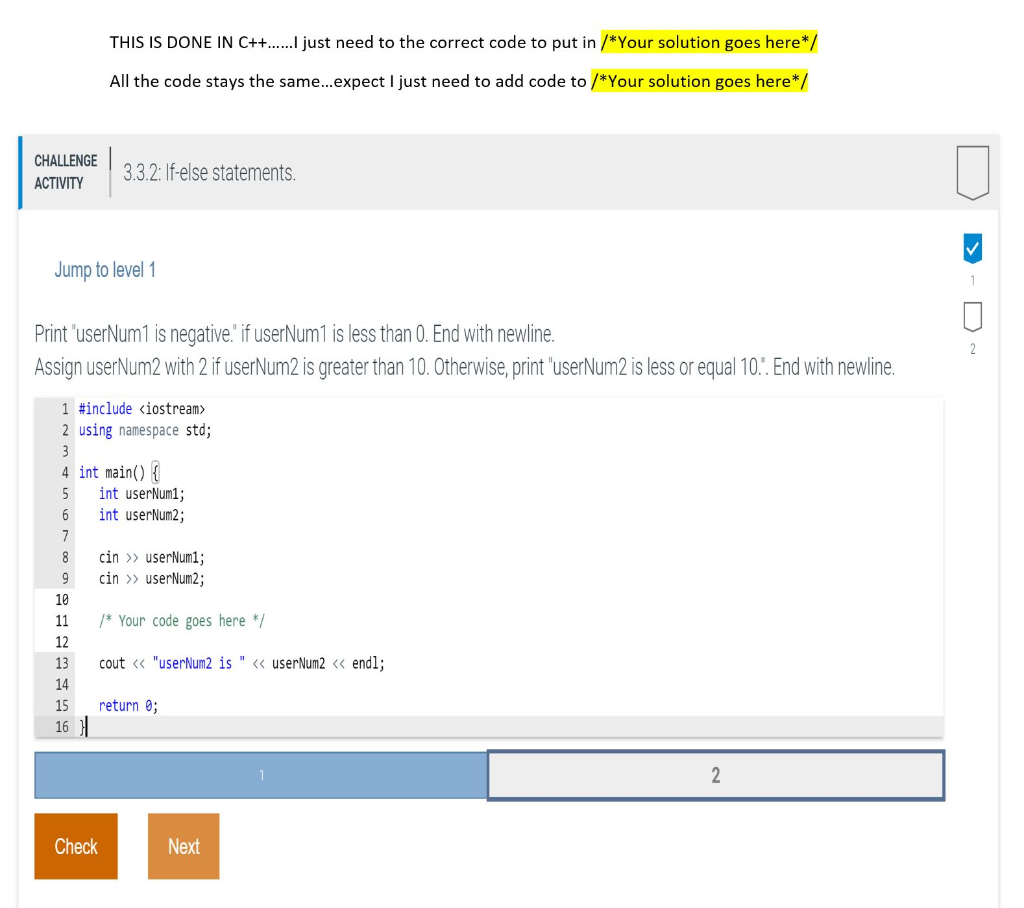Image resolution: width=1024 pixels, height=908 pixels.
Task: Place cursor on empty line 10
Action: point(509,600)
